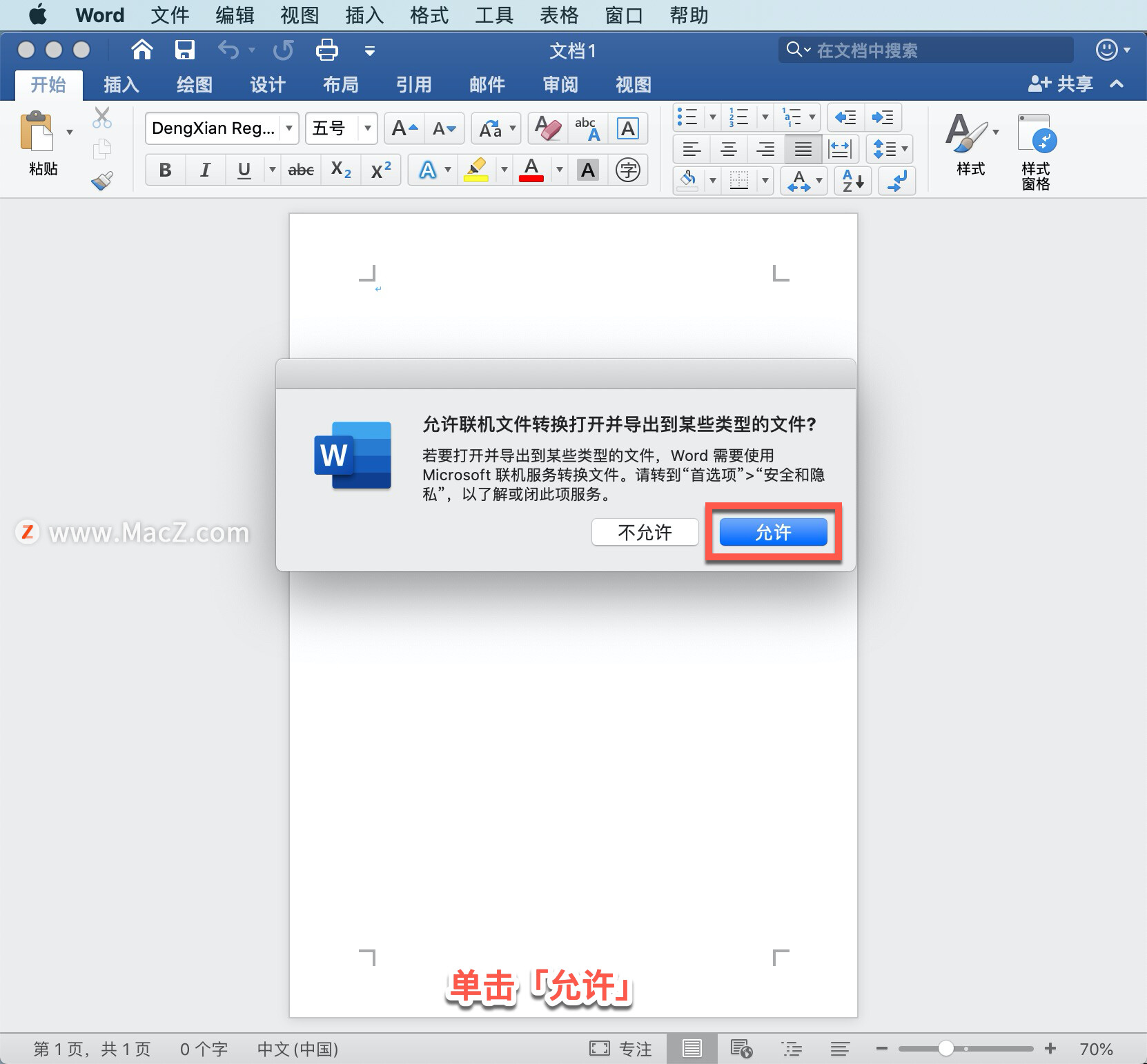Toggle center text alignment
This screenshot has height=1064, width=1147.
click(x=728, y=148)
